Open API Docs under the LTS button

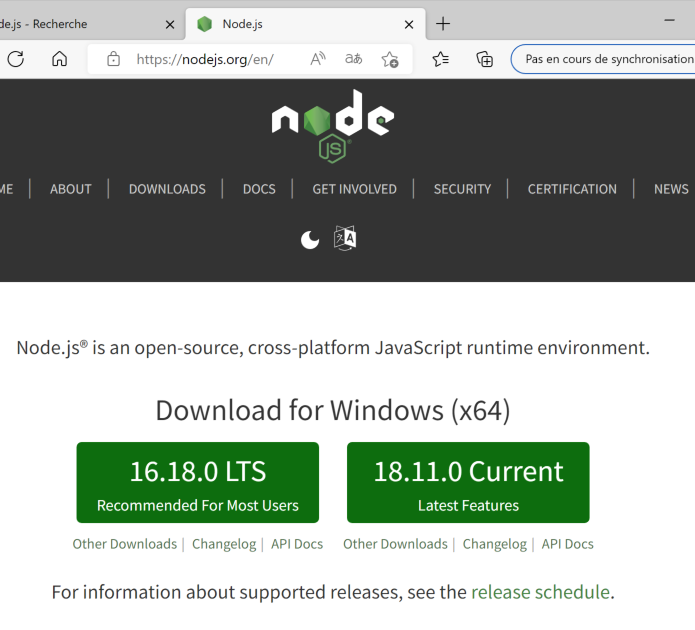tap(297, 544)
